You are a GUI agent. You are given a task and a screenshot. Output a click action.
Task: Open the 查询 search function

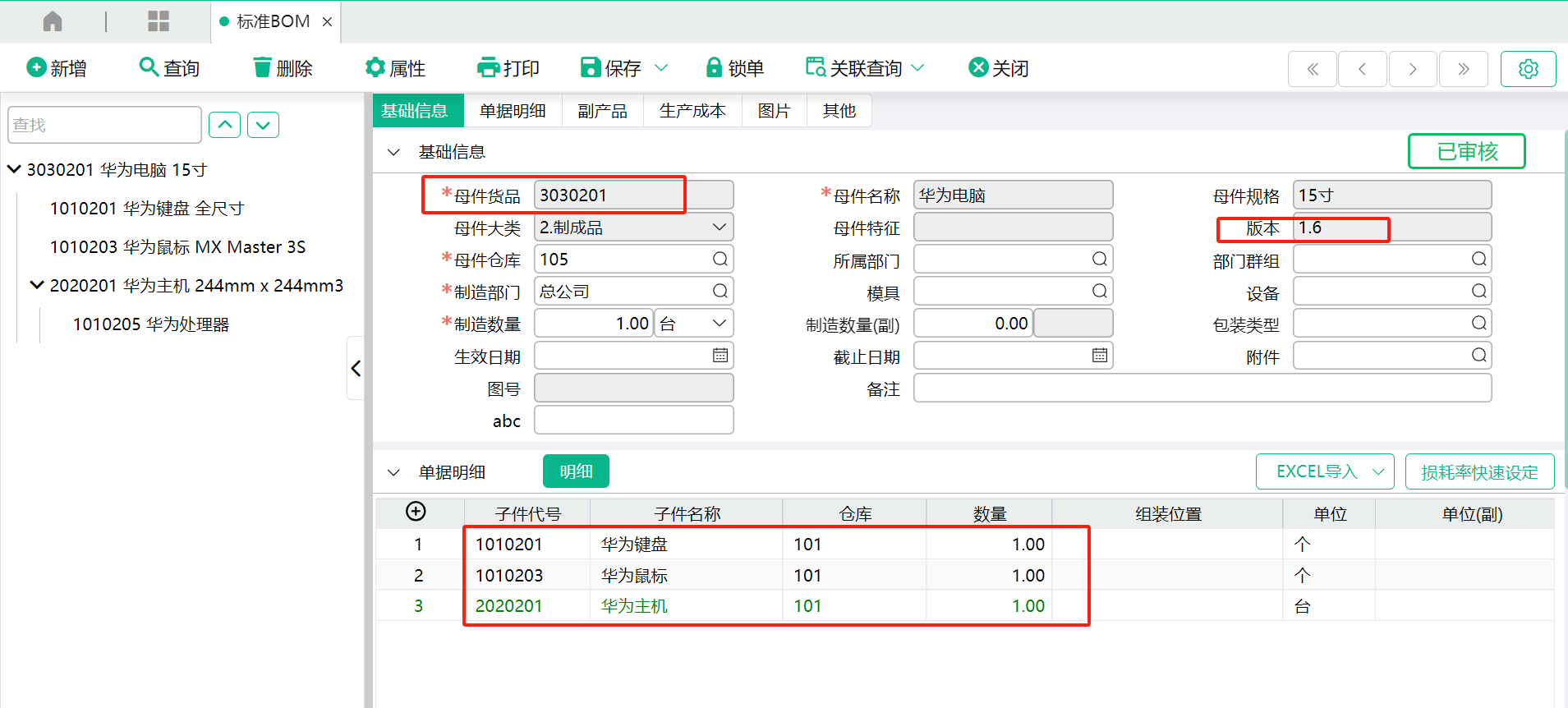[169, 68]
